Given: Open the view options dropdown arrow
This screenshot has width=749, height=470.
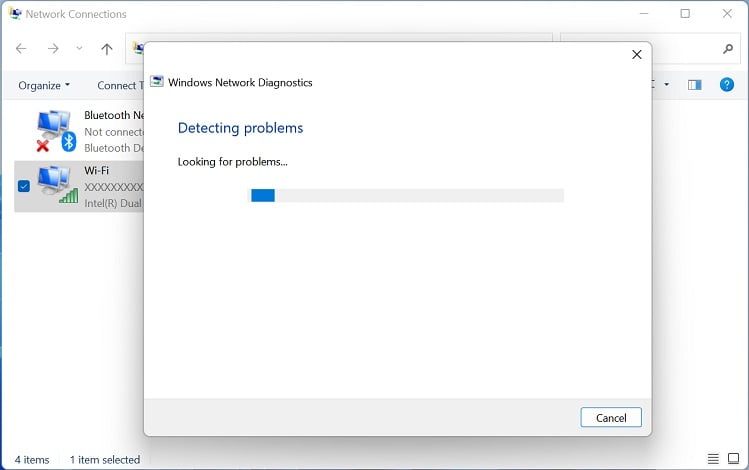Looking at the screenshot, I should pos(666,85).
